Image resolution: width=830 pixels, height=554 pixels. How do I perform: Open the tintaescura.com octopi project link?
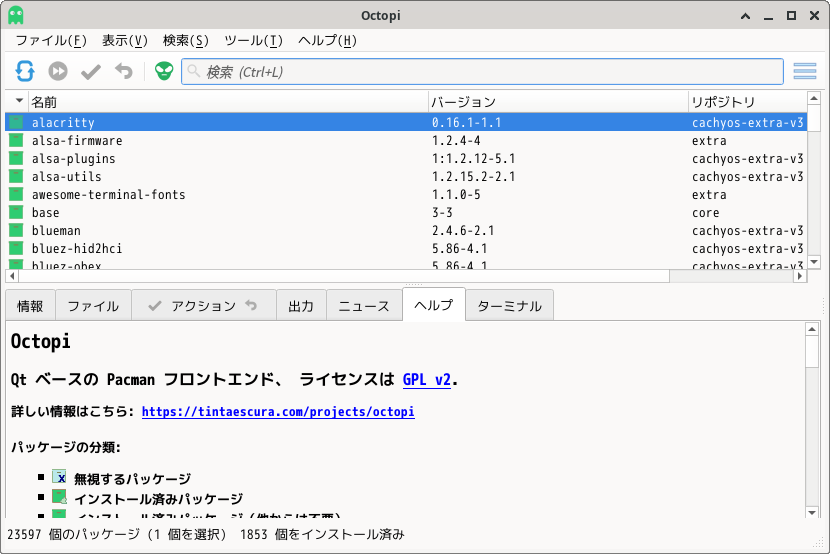coord(278,412)
